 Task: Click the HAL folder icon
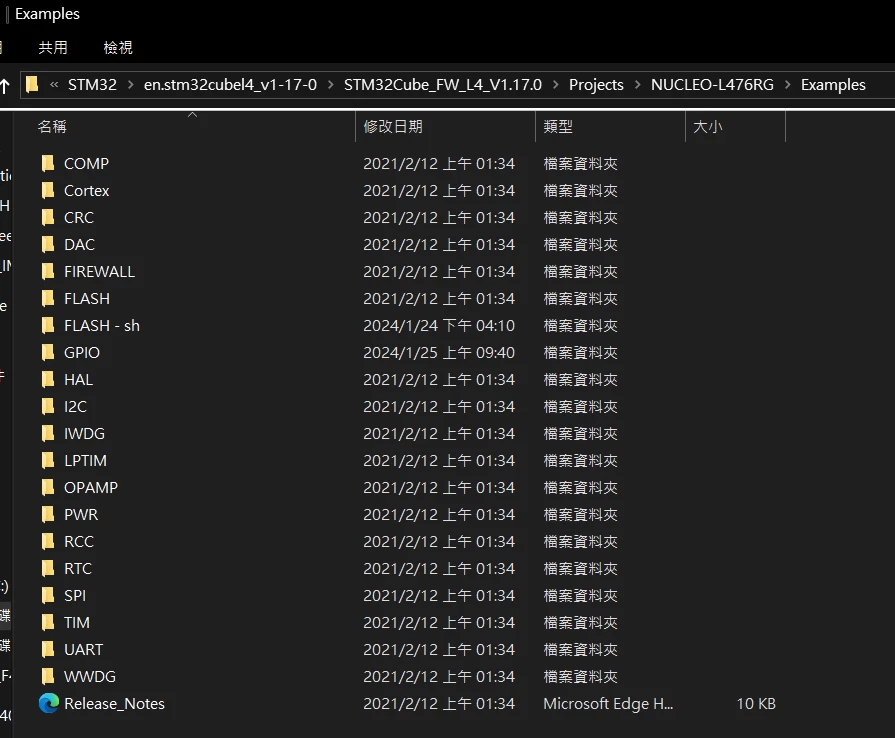coord(48,380)
